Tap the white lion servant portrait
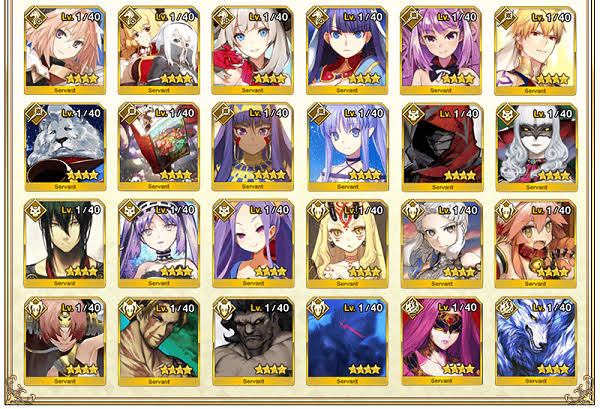This screenshot has height=409, width=600. (x=65, y=147)
